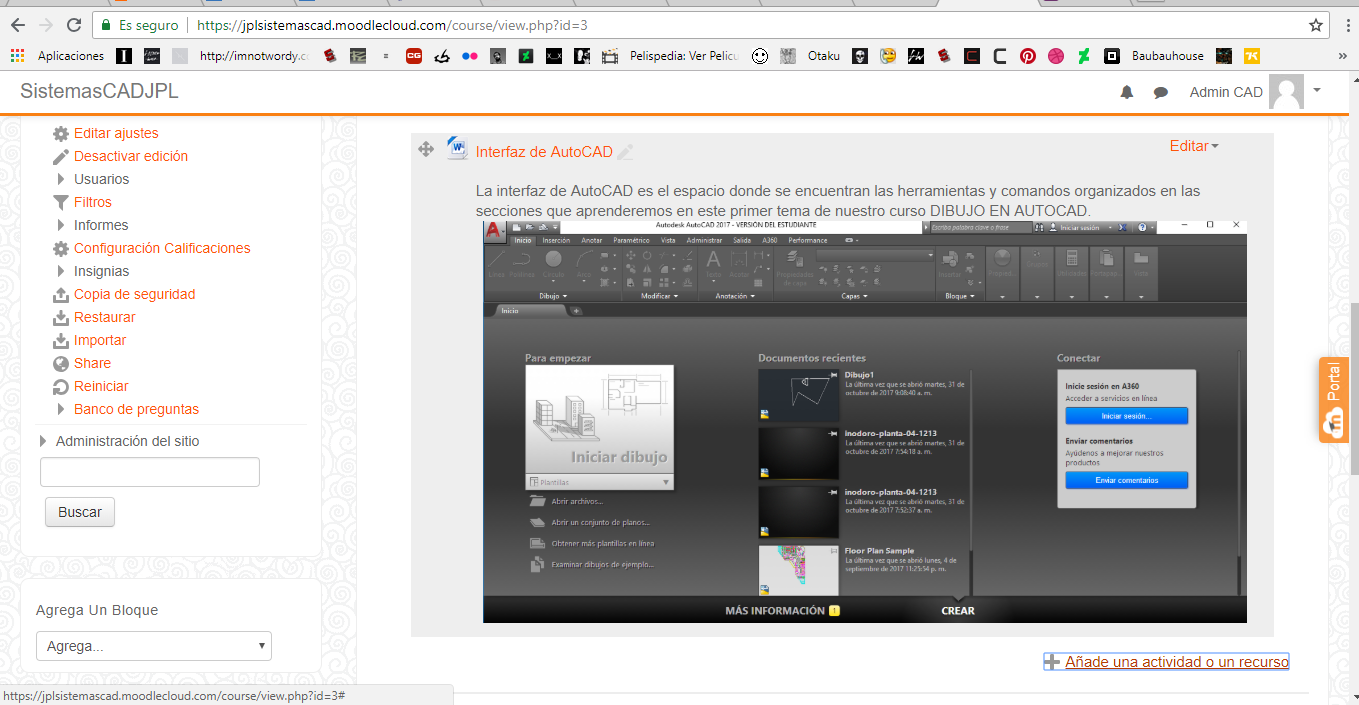Click the Importar import icon
The image size is (1359, 705).
pyautogui.click(x=61, y=340)
